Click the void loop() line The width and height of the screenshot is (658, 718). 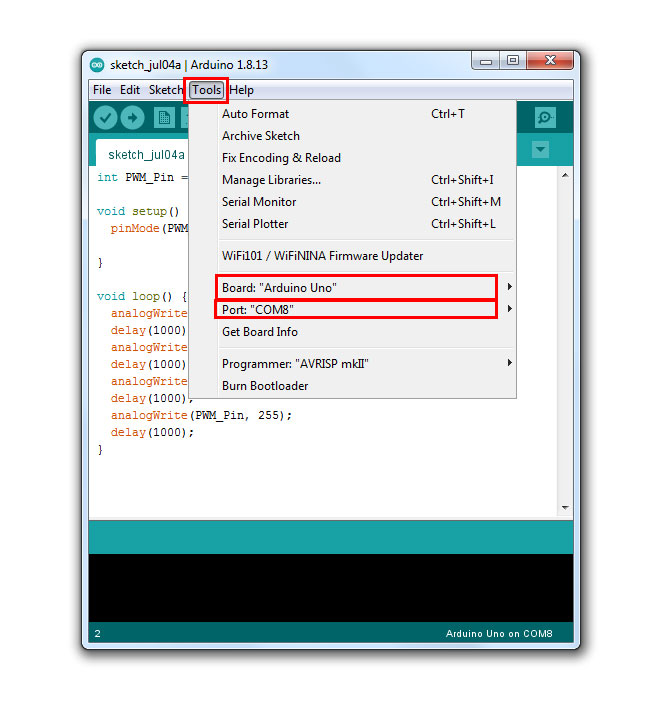[142, 296]
